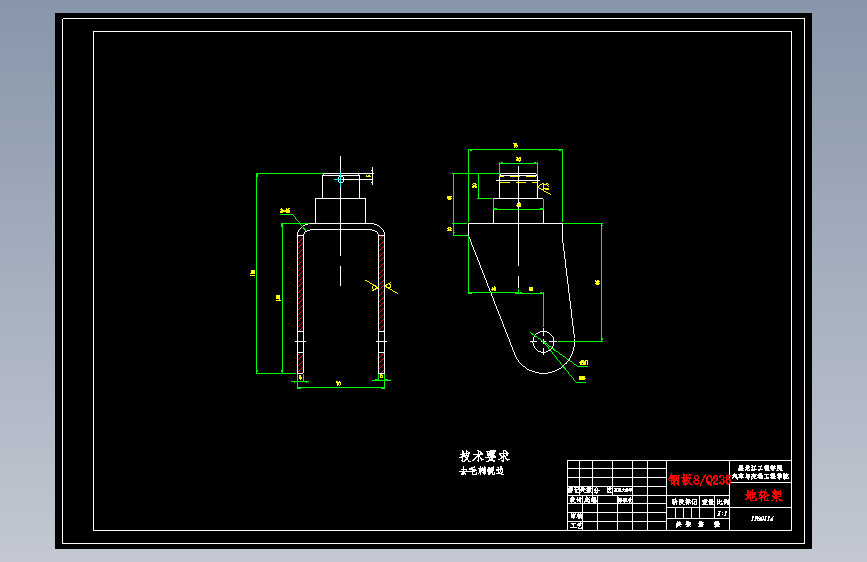Click the '75' top dimension of right view

pyautogui.click(x=515, y=145)
